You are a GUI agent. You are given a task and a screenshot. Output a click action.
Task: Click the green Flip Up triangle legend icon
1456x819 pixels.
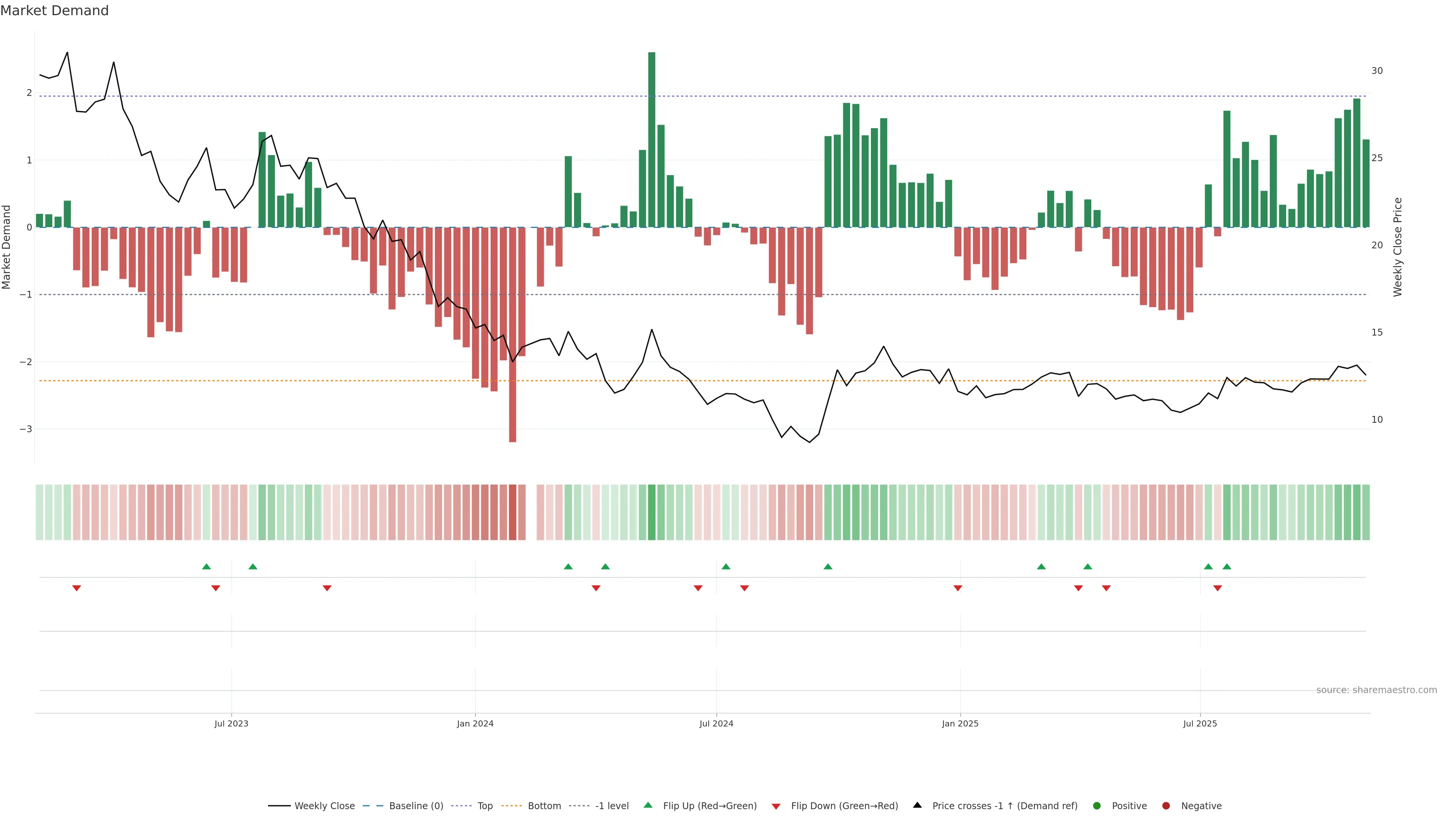pos(648,805)
